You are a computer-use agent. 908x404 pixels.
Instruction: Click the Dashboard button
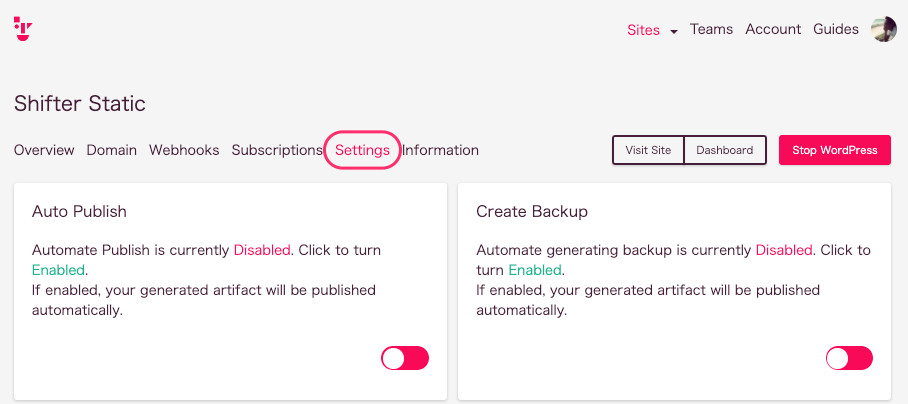coord(725,150)
